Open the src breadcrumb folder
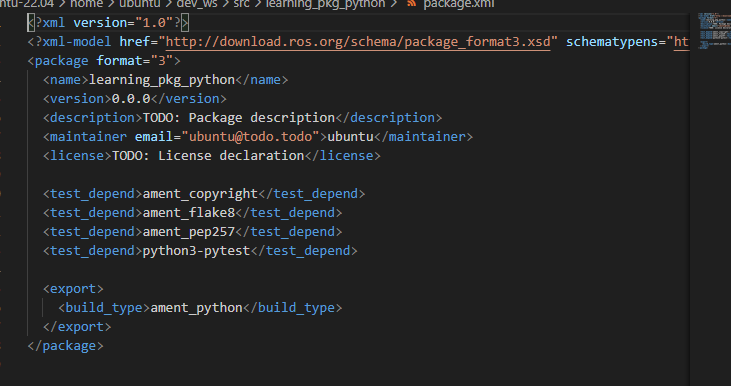The height and width of the screenshot is (386, 731). [241, 4]
